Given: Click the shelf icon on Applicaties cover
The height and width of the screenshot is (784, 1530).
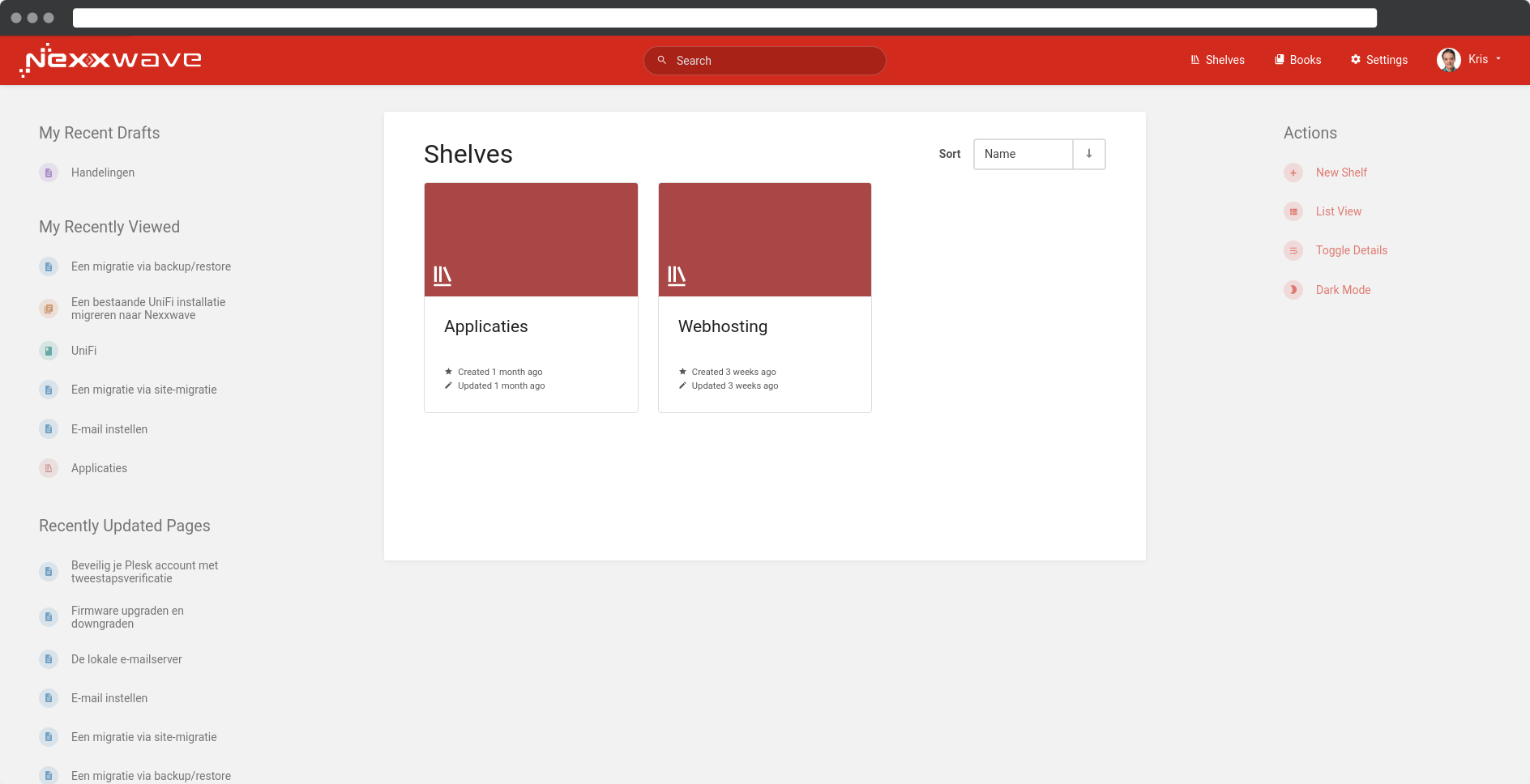Looking at the screenshot, I should [442, 276].
